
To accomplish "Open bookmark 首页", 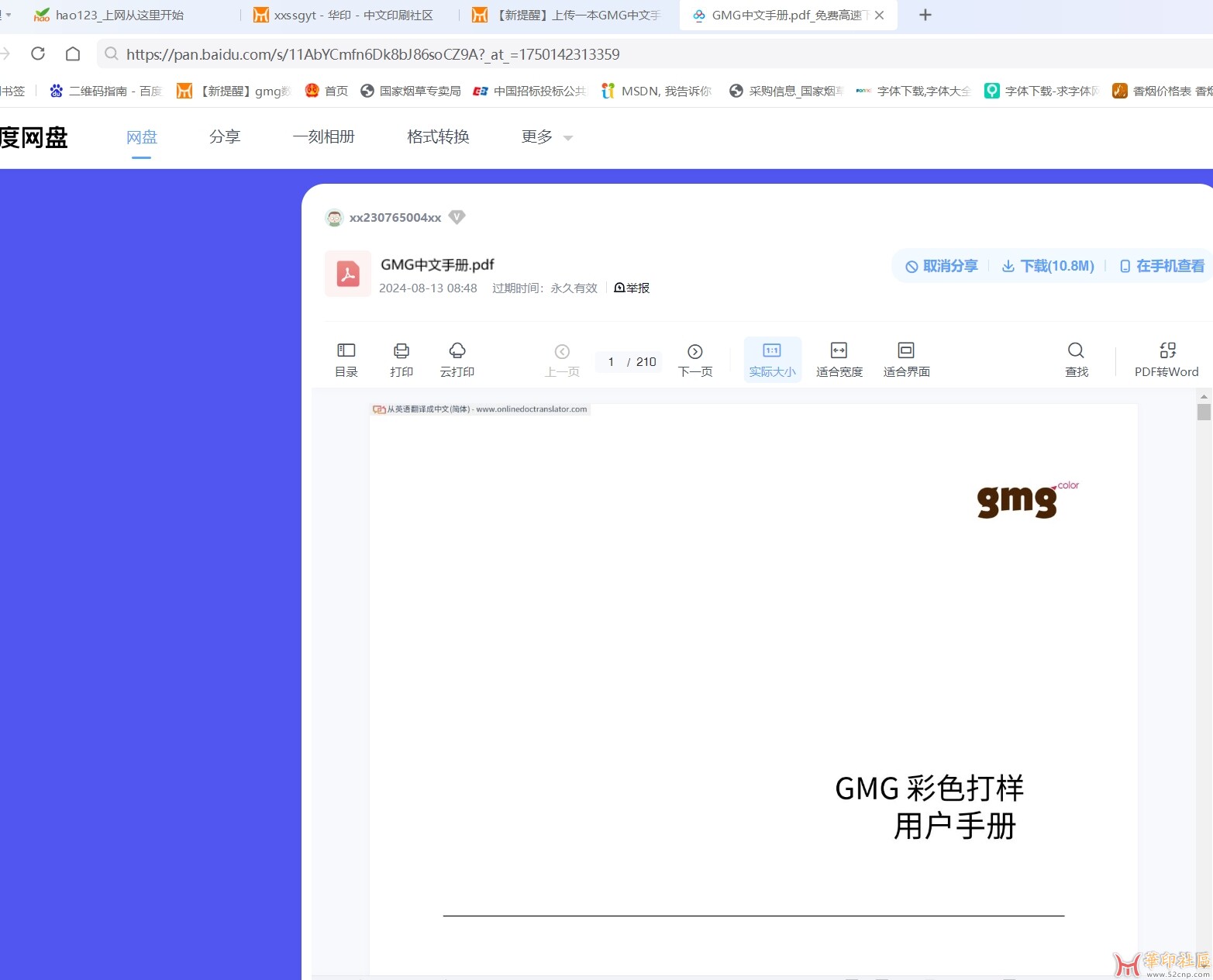I will pyautogui.click(x=326, y=91).
